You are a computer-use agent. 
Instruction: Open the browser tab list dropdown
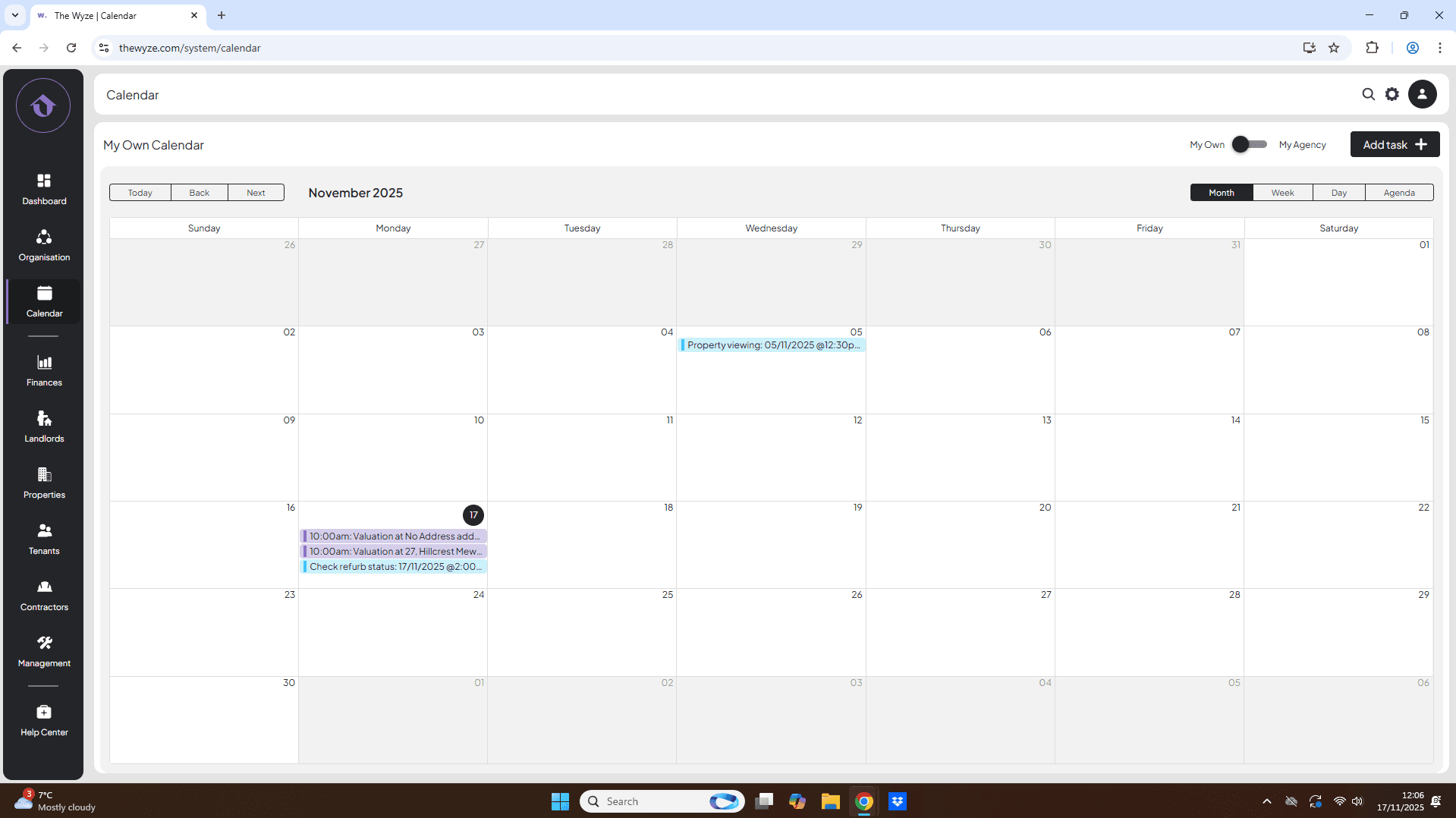[14, 15]
